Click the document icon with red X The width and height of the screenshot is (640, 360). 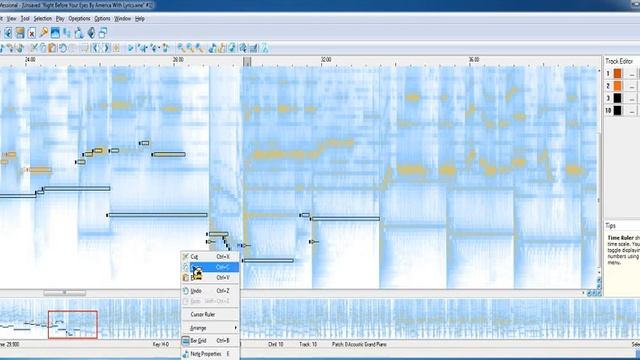point(31,33)
